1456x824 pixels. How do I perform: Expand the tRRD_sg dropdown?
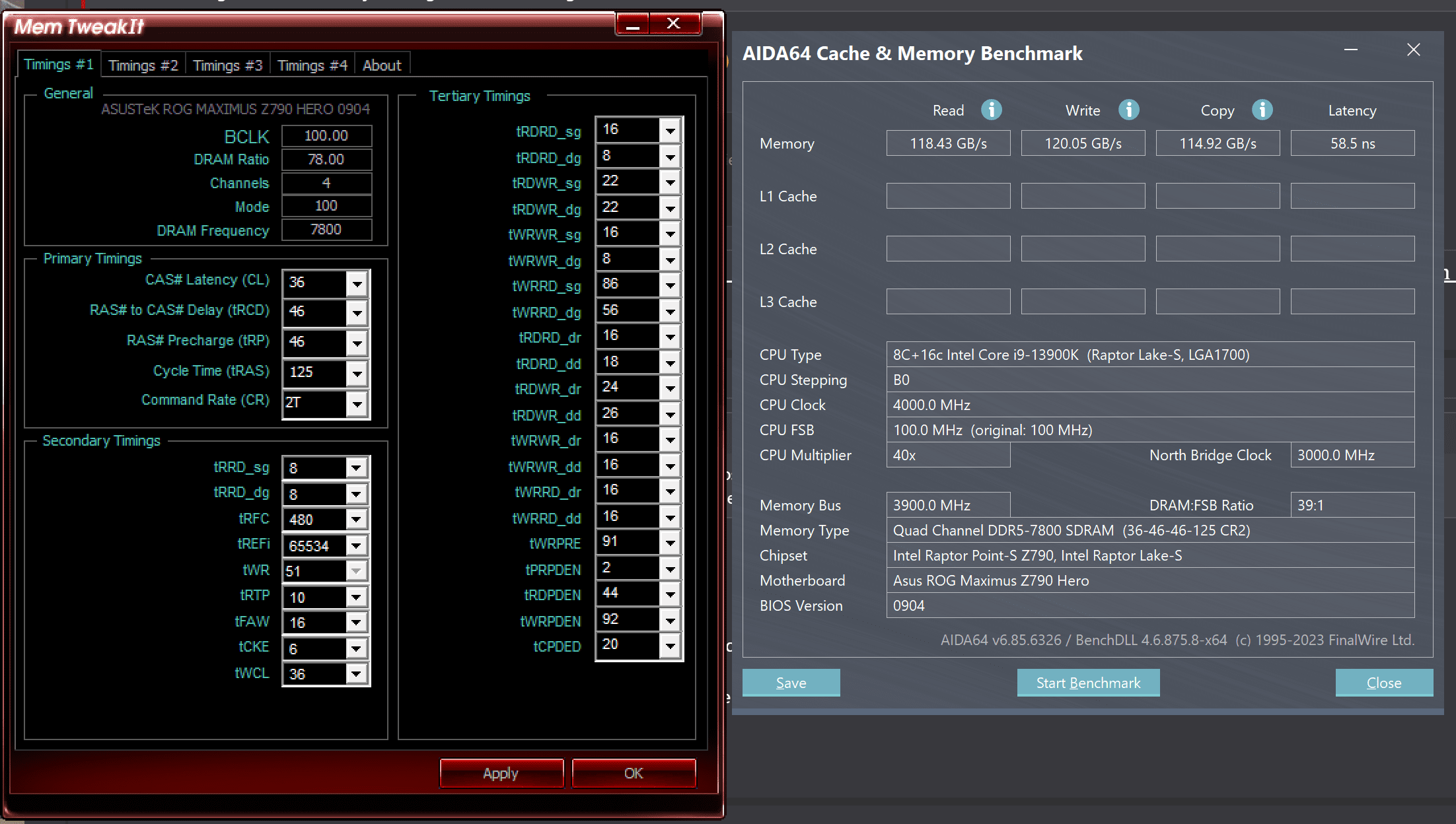(356, 468)
